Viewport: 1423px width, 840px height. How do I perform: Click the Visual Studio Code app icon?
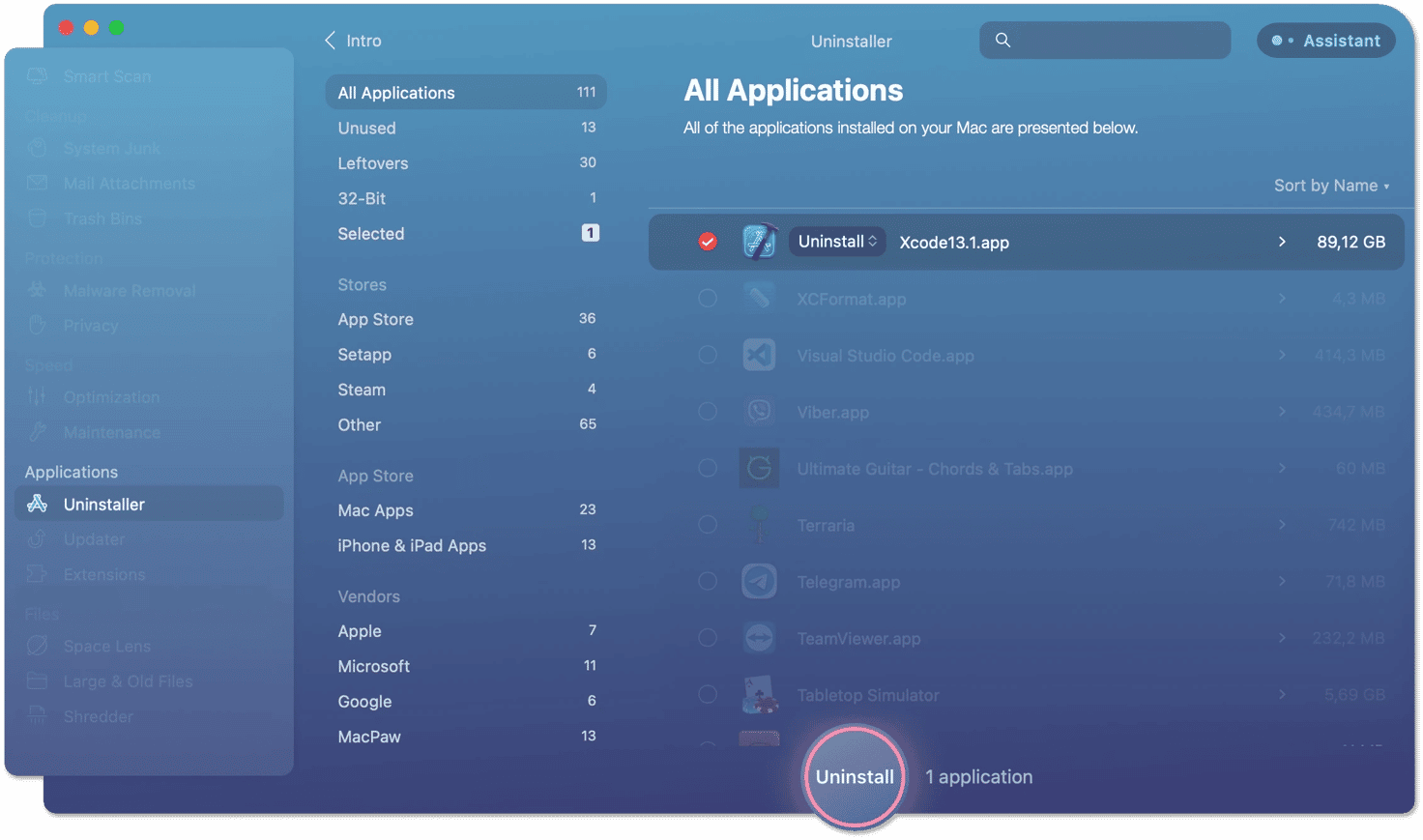pyautogui.click(x=760, y=355)
